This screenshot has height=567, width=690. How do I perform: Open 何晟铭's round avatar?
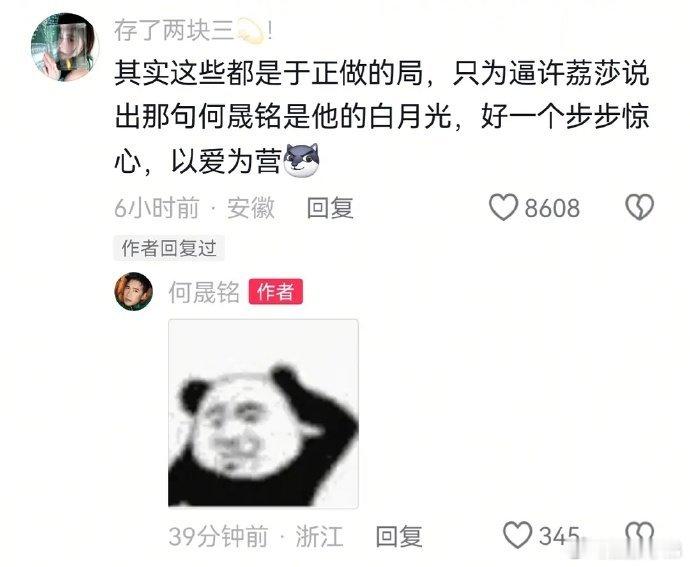pyautogui.click(x=134, y=291)
